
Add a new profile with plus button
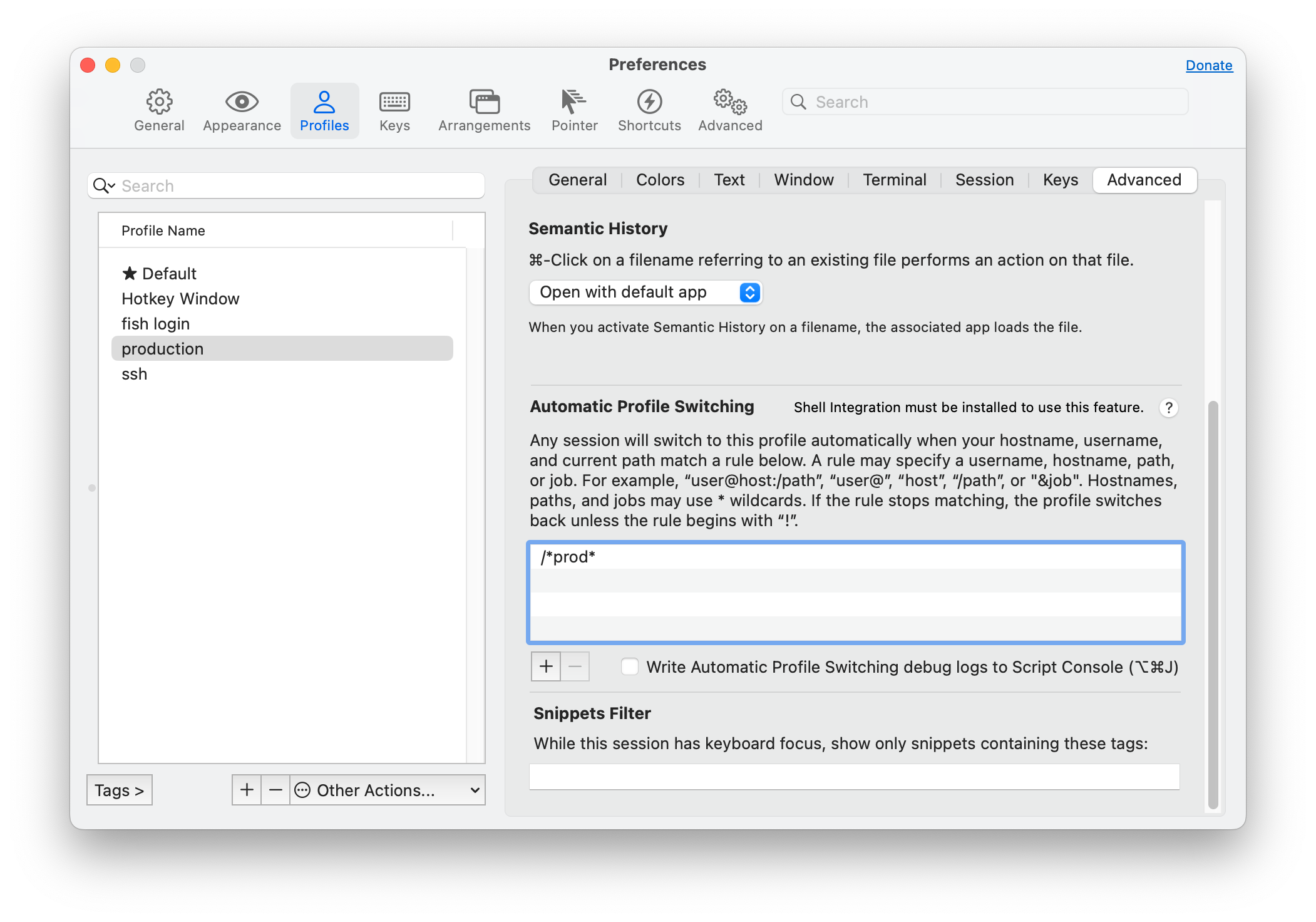(x=247, y=790)
